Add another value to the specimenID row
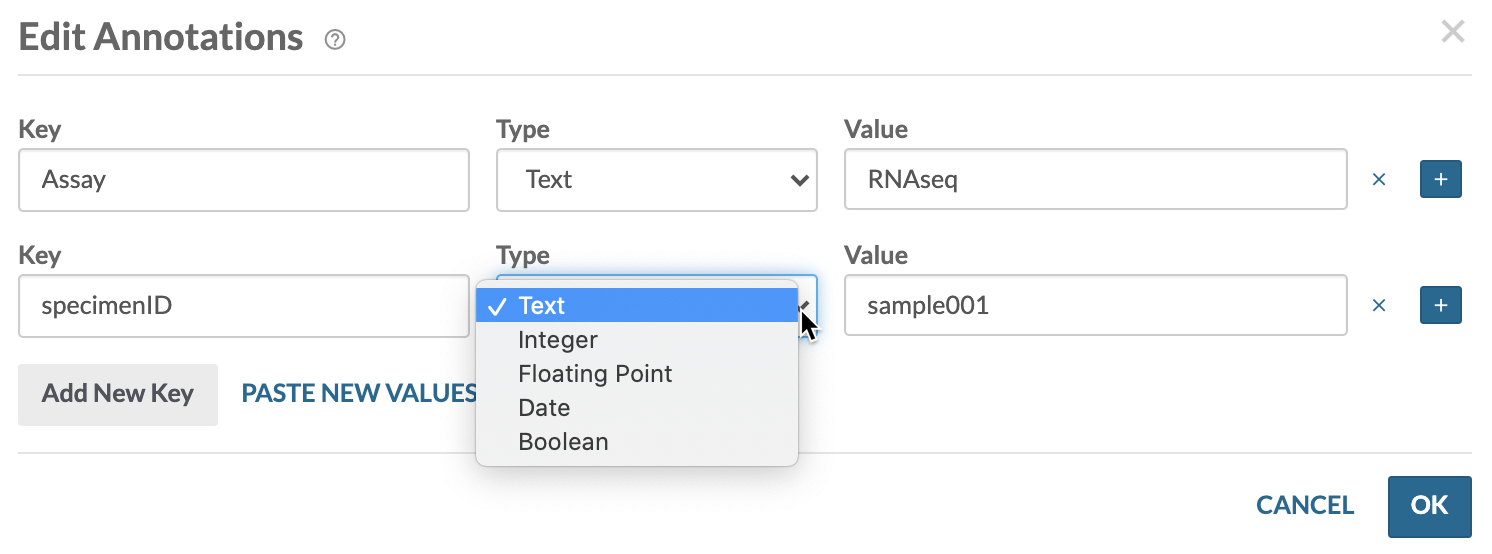The width and height of the screenshot is (1492, 554). pyautogui.click(x=1440, y=306)
